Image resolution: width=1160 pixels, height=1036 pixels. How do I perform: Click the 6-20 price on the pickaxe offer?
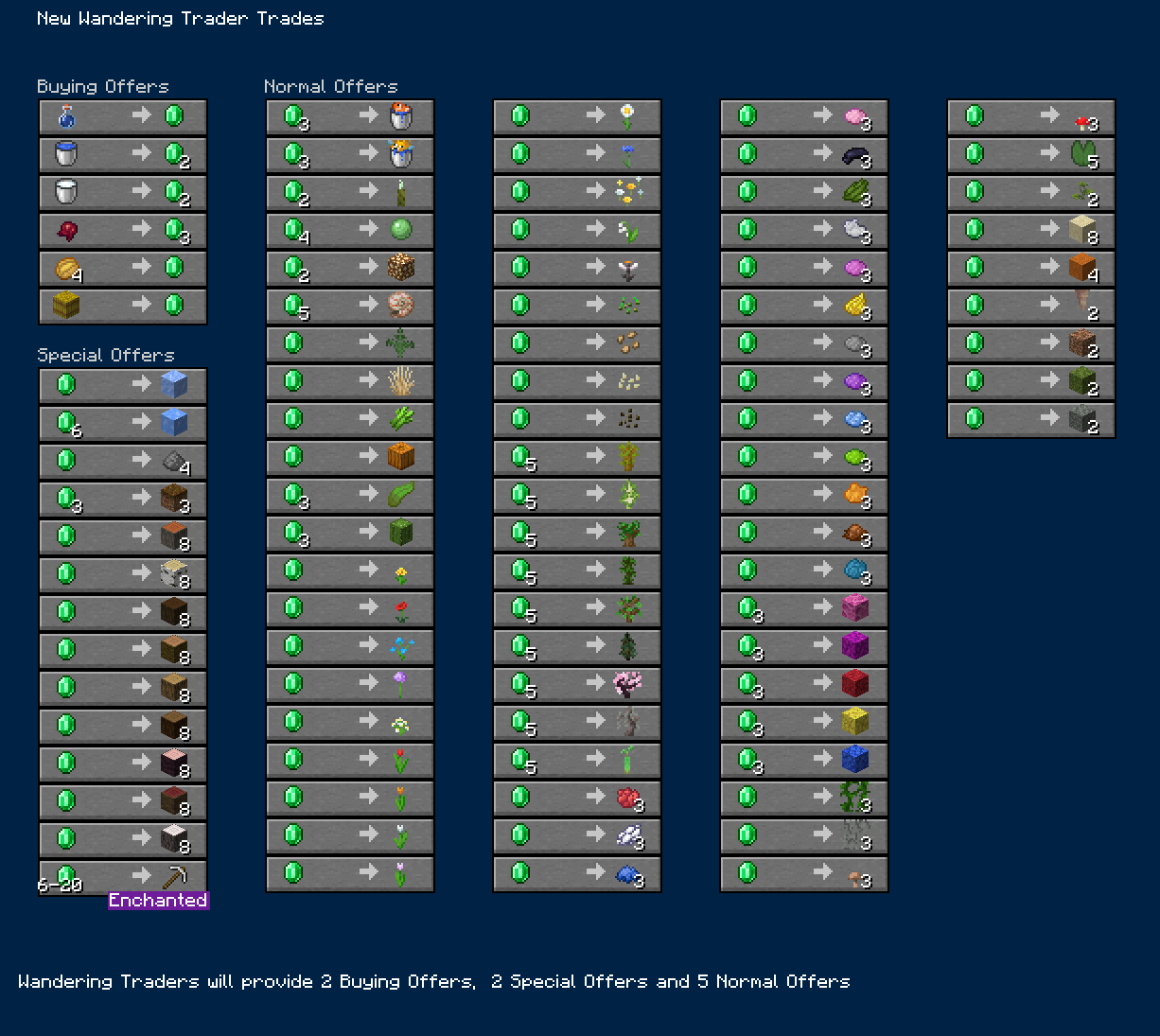click(x=60, y=885)
